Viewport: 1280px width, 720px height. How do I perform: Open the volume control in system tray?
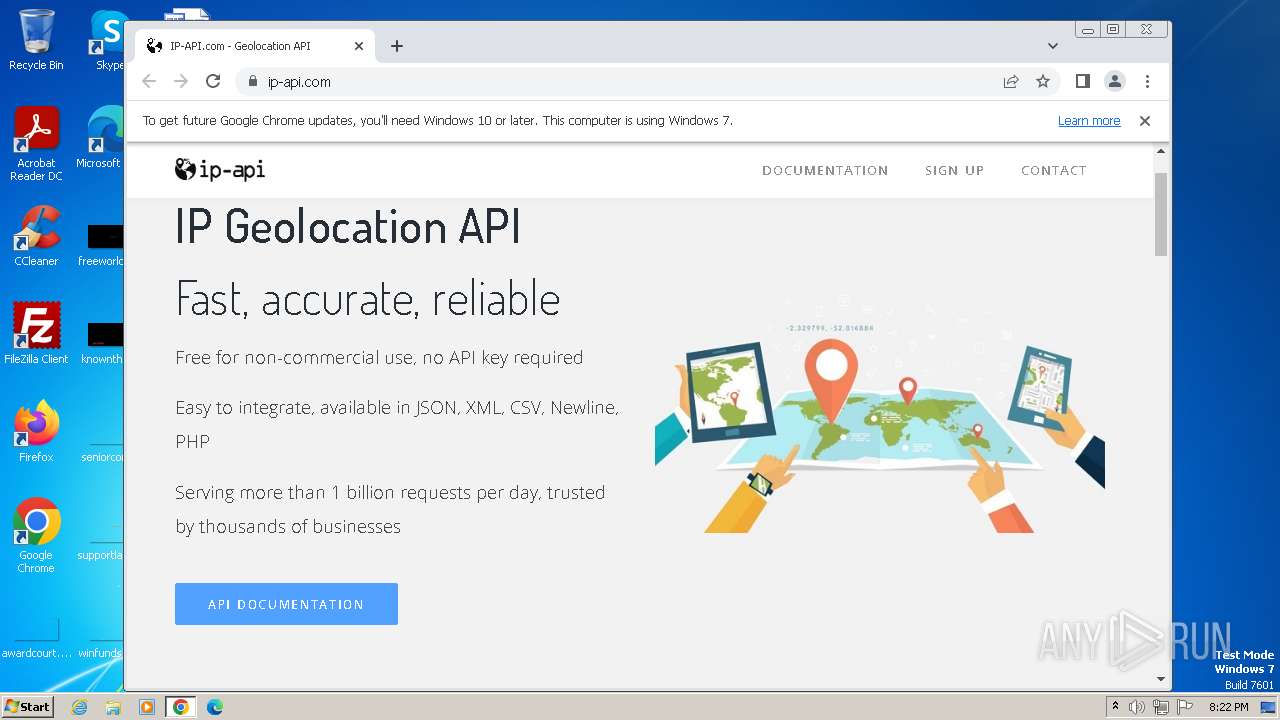(1137, 707)
